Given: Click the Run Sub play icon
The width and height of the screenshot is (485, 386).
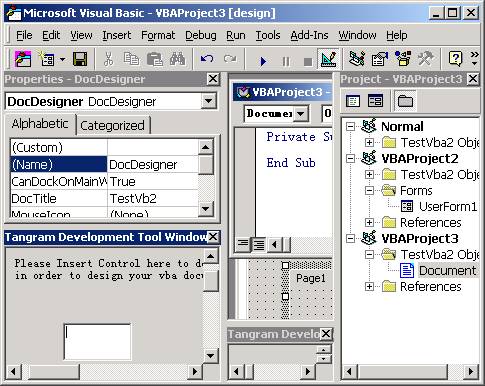Looking at the screenshot, I should click(263, 61).
